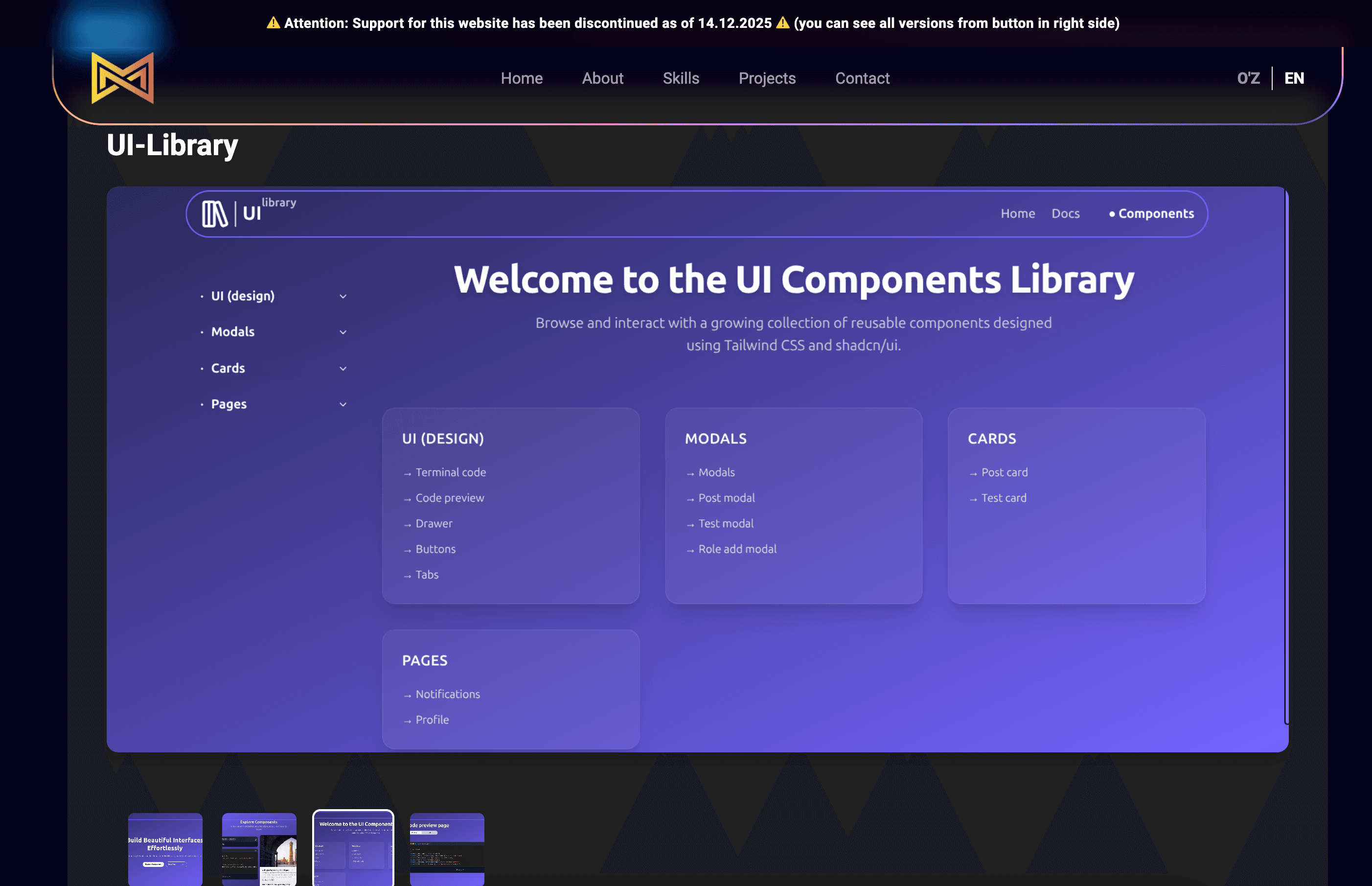Click the UI (DESIGN) card heading

[443, 439]
